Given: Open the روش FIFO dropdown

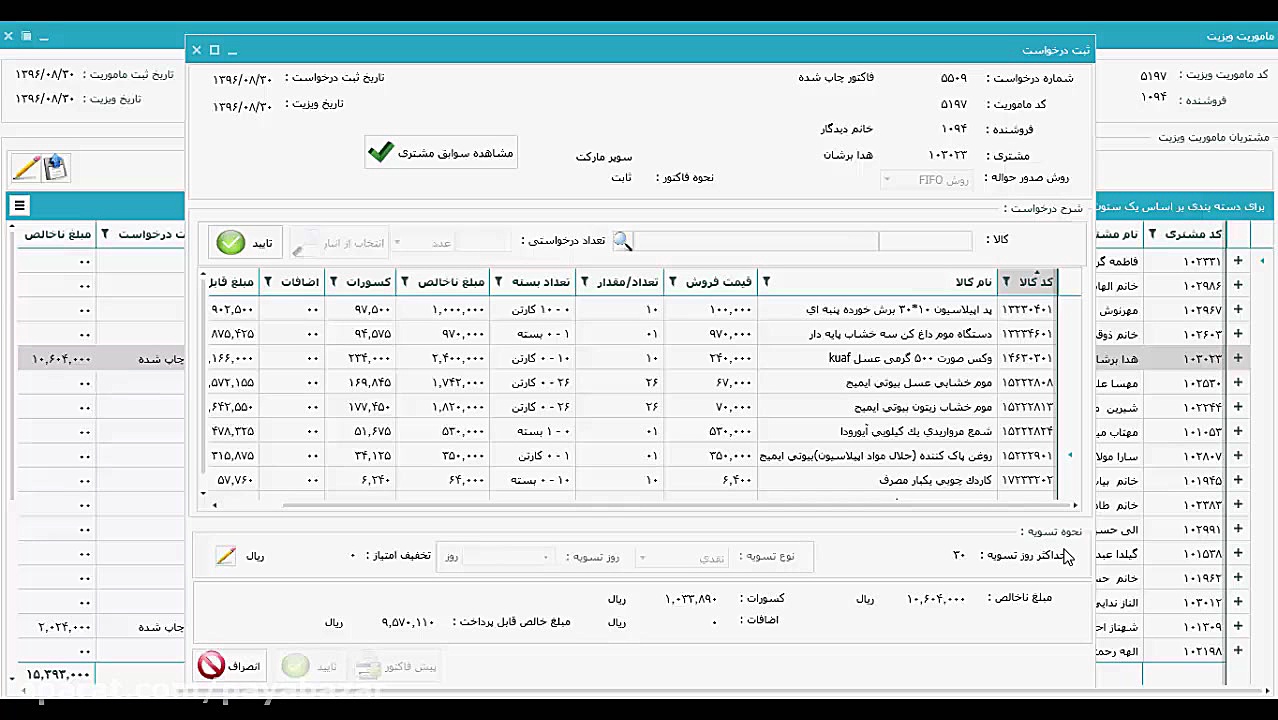Looking at the screenshot, I should 887,180.
